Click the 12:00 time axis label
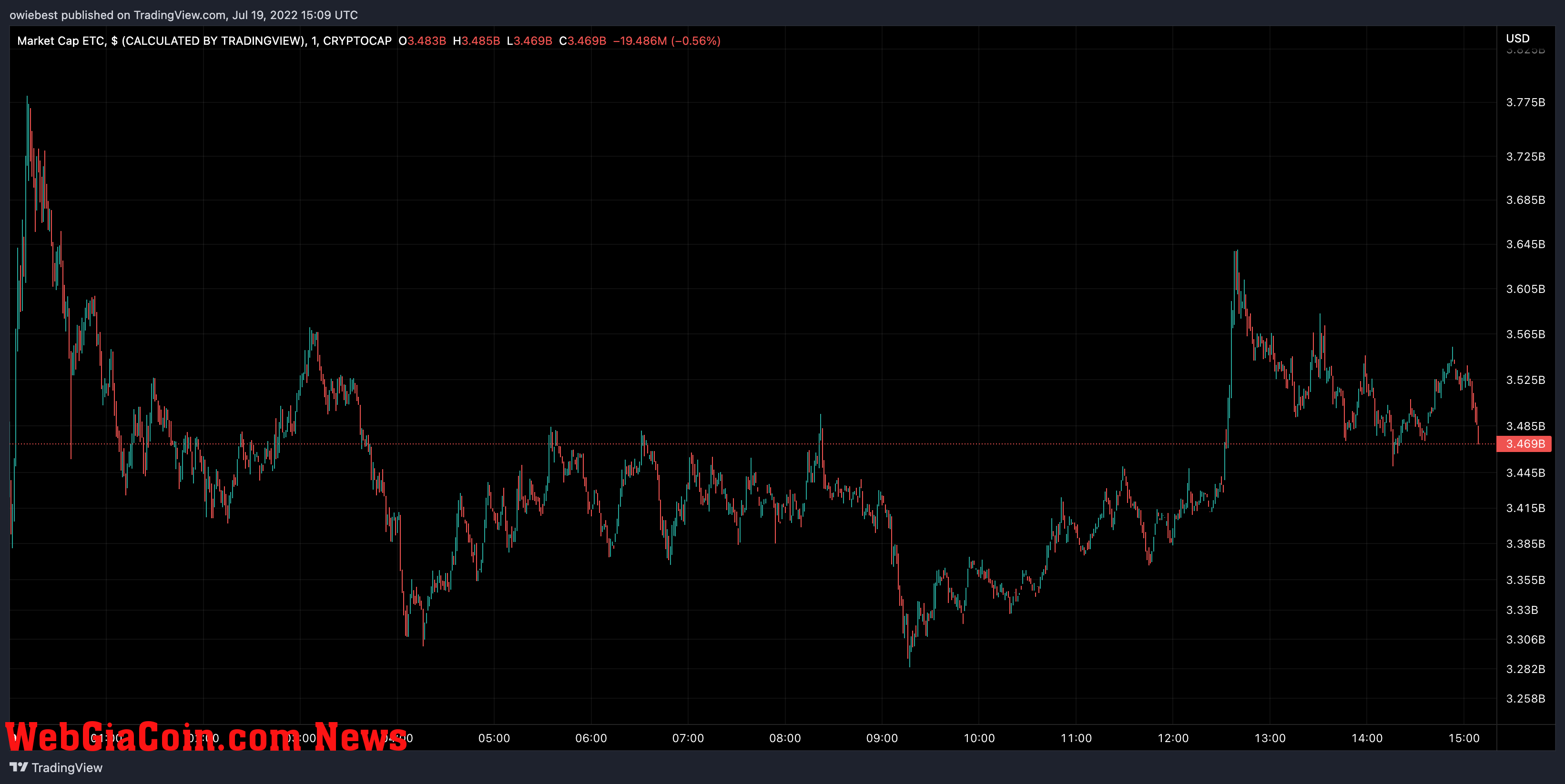 (1172, 738)
